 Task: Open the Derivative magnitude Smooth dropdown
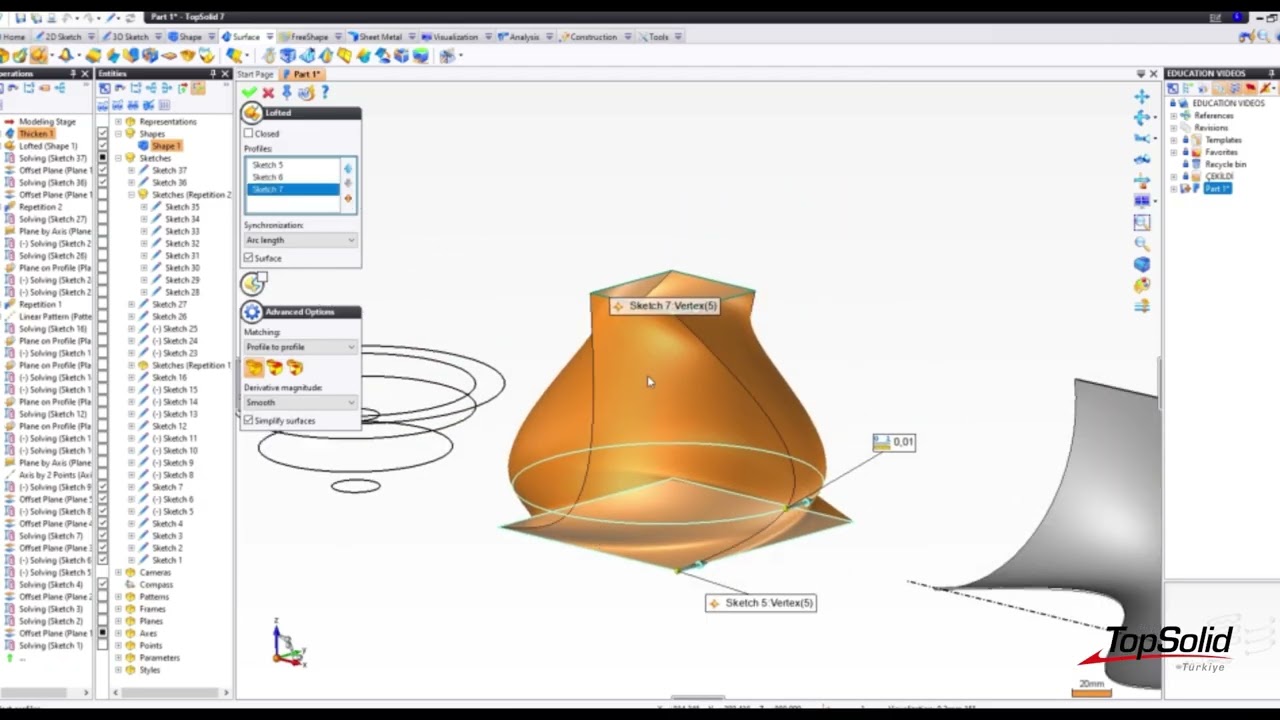point(300,402)
